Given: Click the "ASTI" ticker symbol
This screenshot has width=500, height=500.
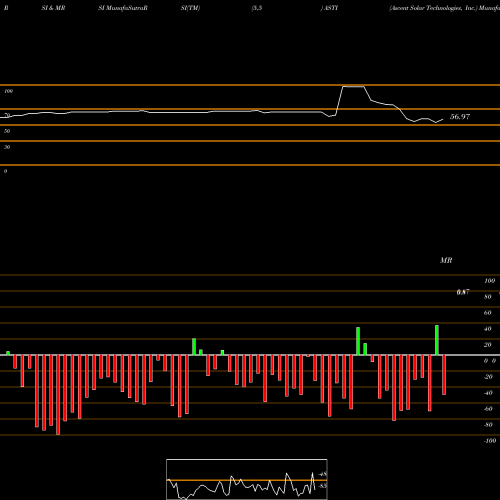Looking at the screenshot, I should pyautogui.click(x=331, y=8).
